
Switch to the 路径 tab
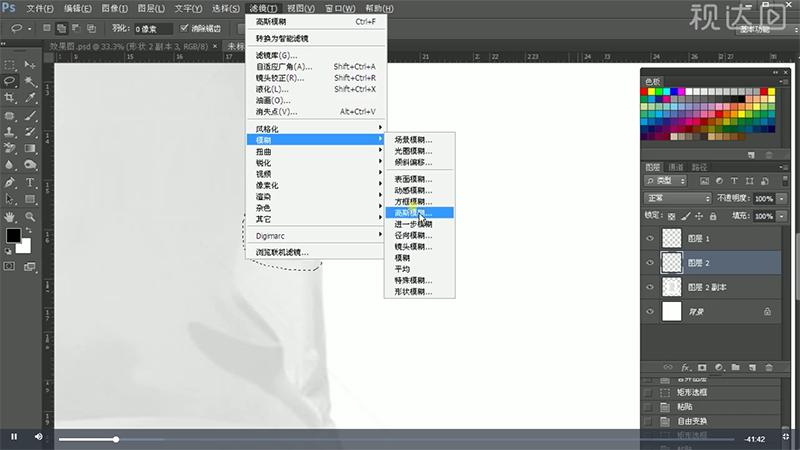699,167
